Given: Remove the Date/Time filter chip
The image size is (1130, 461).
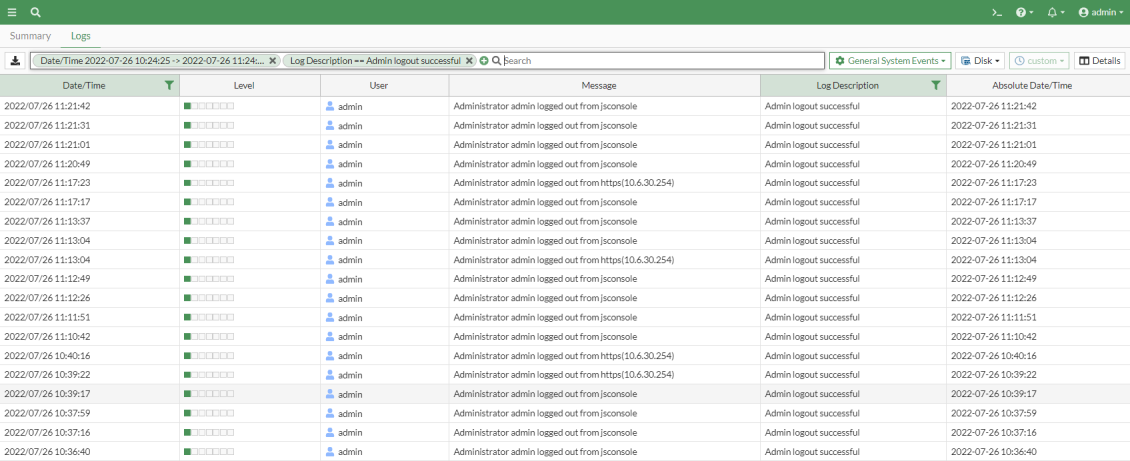Looking at the screenshot, I should [272, 61].
